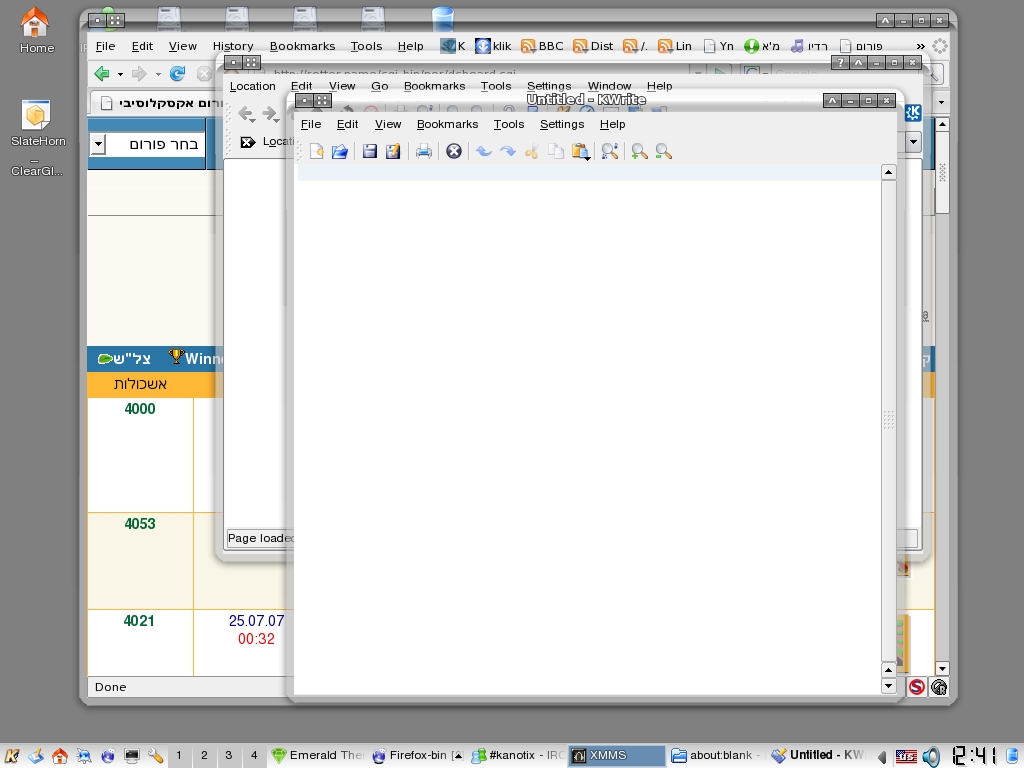Viewport: 1024px width, 768px height.
Task: Switch to XMMS taskbar entry
Action: 617,756
